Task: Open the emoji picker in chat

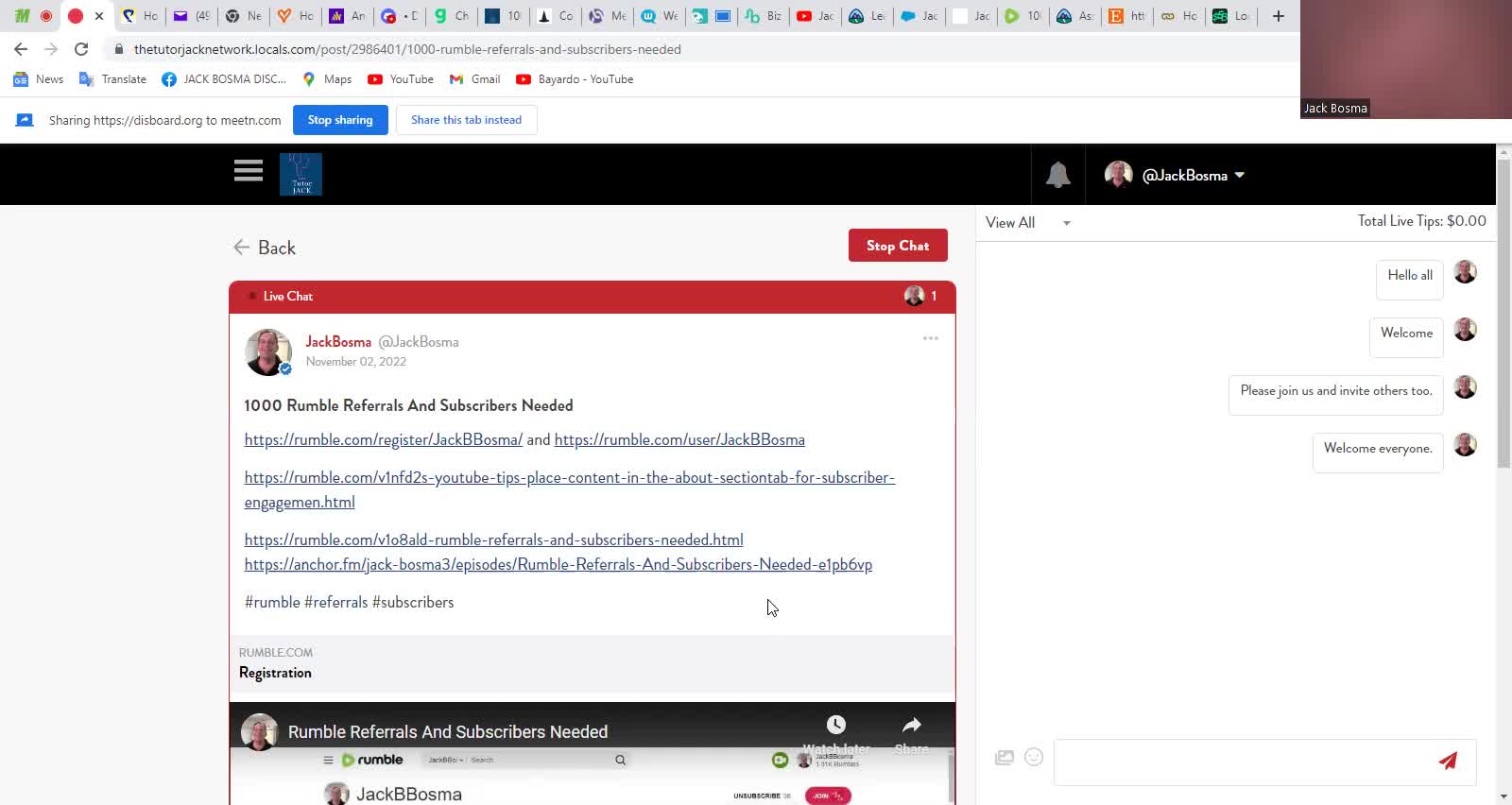Action: click(x=1034, y=757)
